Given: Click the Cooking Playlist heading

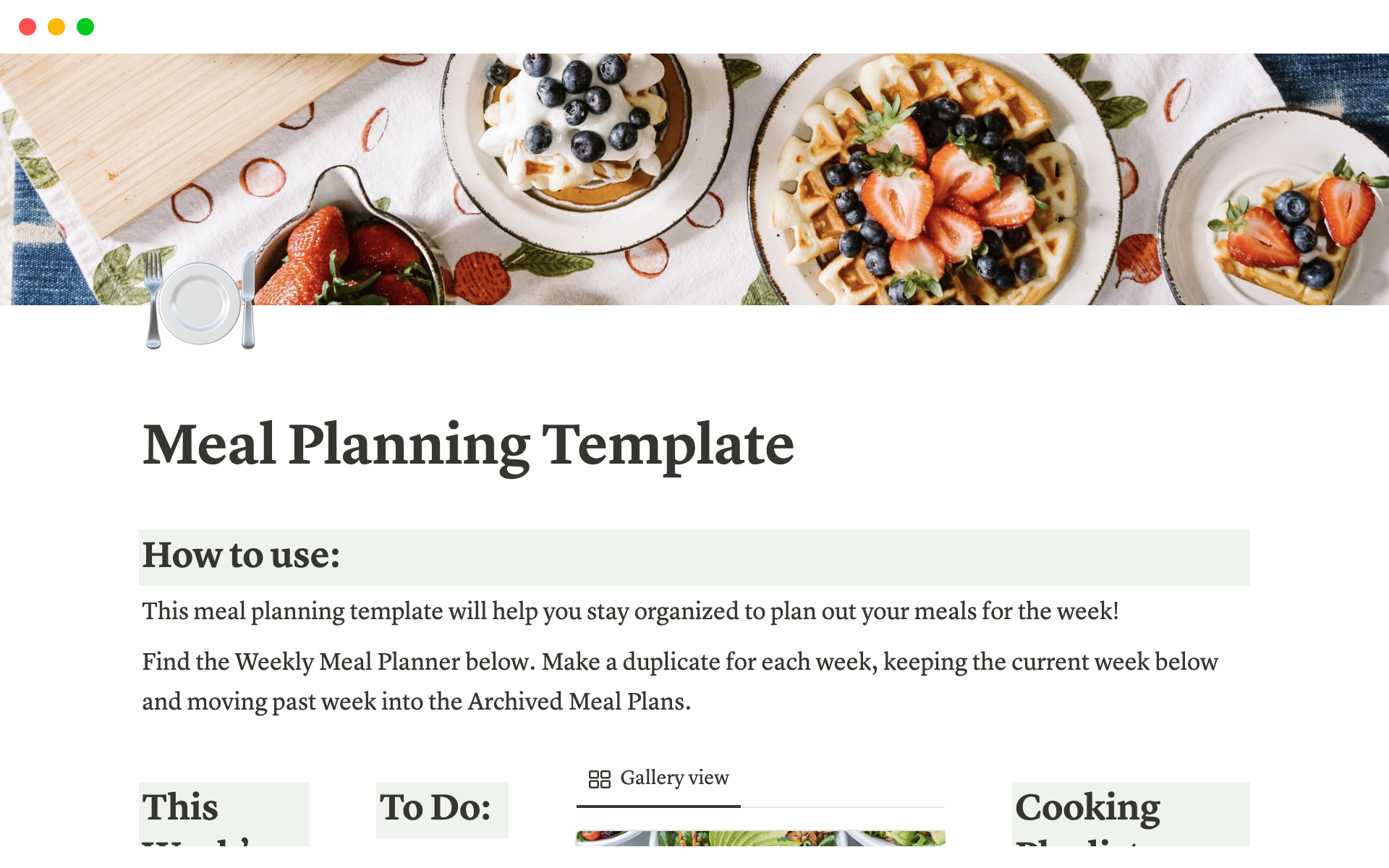Looking at the screenshot, I should tap(1087, 809).
